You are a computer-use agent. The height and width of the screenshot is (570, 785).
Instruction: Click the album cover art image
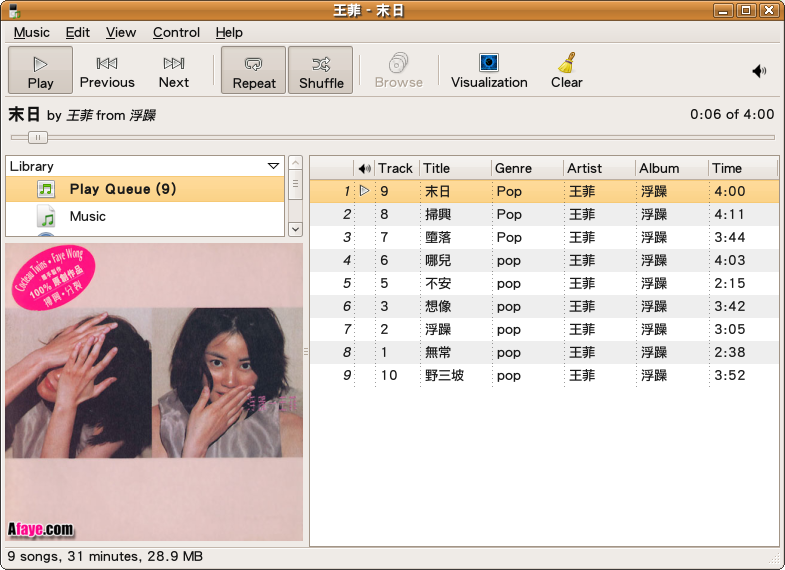[154, 390]
